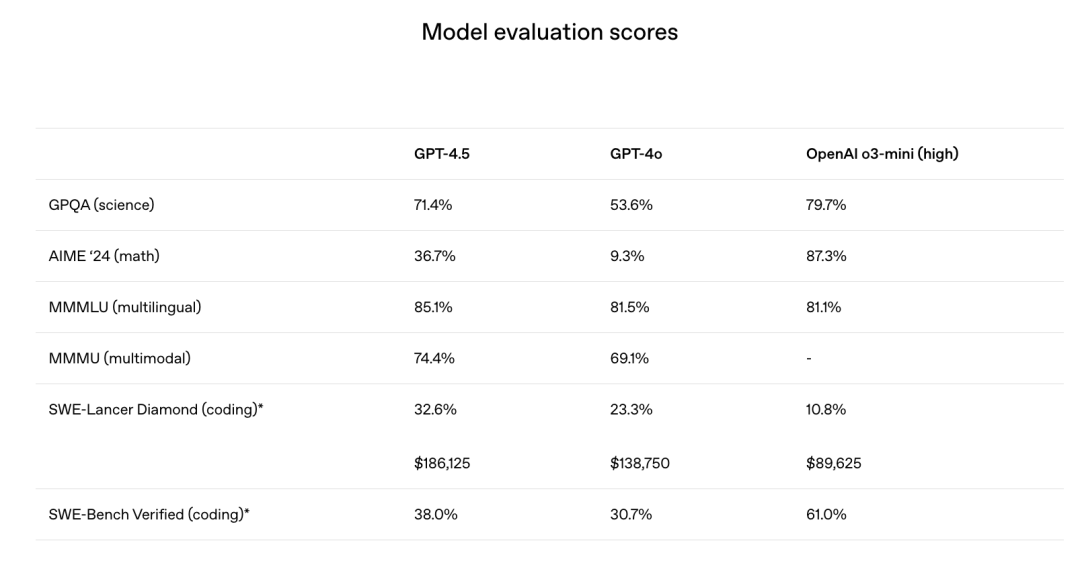Click the dash in the MMMU o3-mini cell

[808, 358]
